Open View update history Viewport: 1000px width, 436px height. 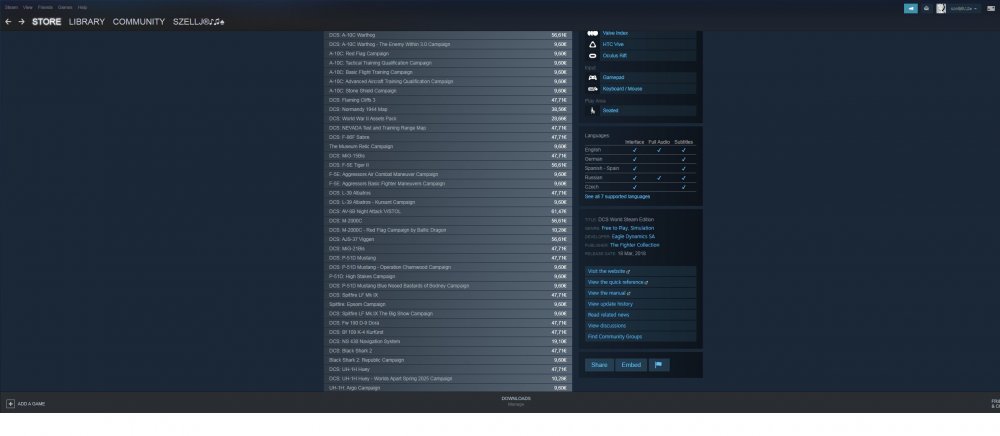coord(640,304)
